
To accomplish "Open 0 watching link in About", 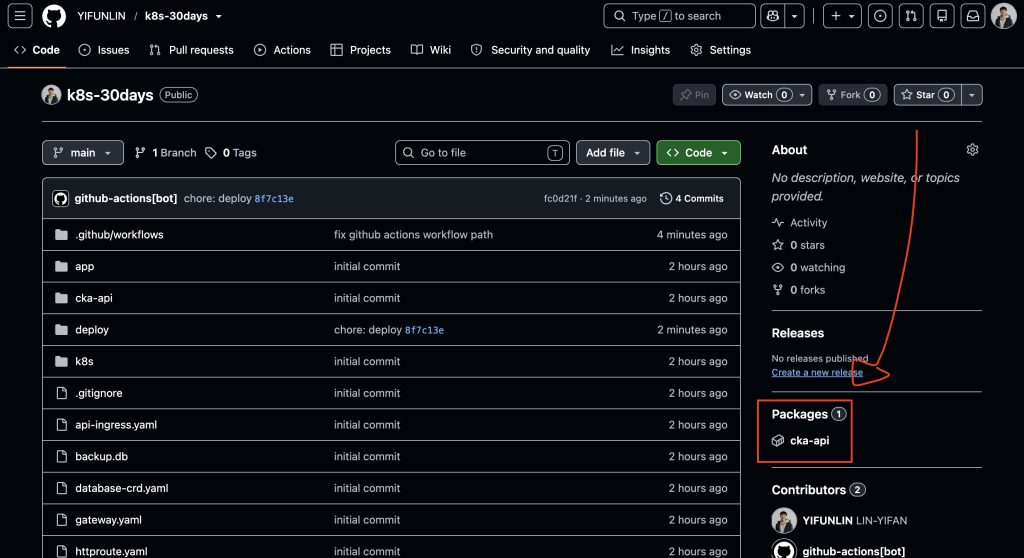I will pyautogui.click(x=808, y=267).
